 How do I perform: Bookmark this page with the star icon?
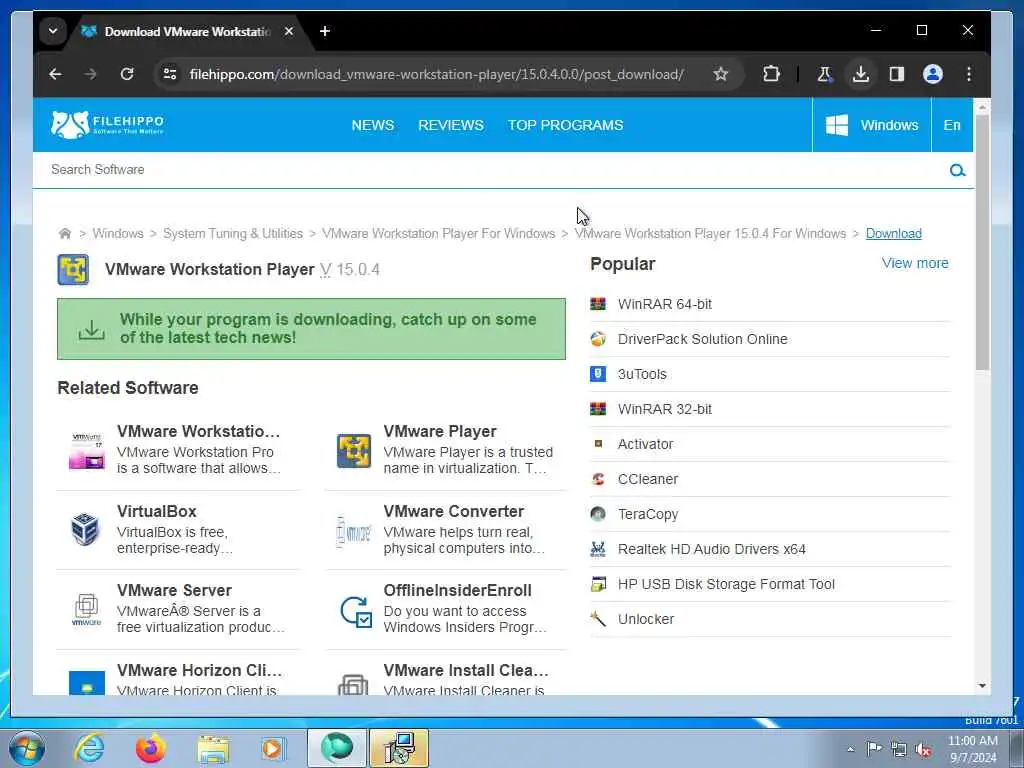[x=720, y=74]
